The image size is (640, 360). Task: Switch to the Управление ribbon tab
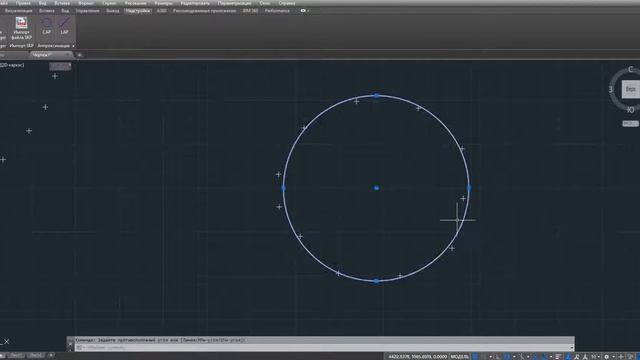[87, 11]
